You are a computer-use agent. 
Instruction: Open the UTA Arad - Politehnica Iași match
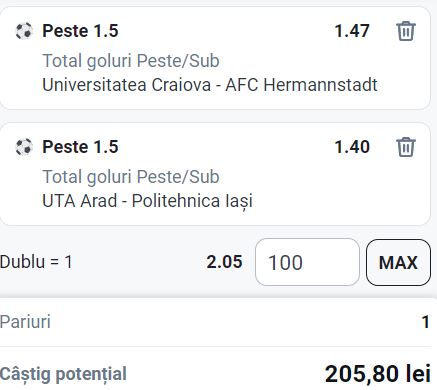coord(147,201)
